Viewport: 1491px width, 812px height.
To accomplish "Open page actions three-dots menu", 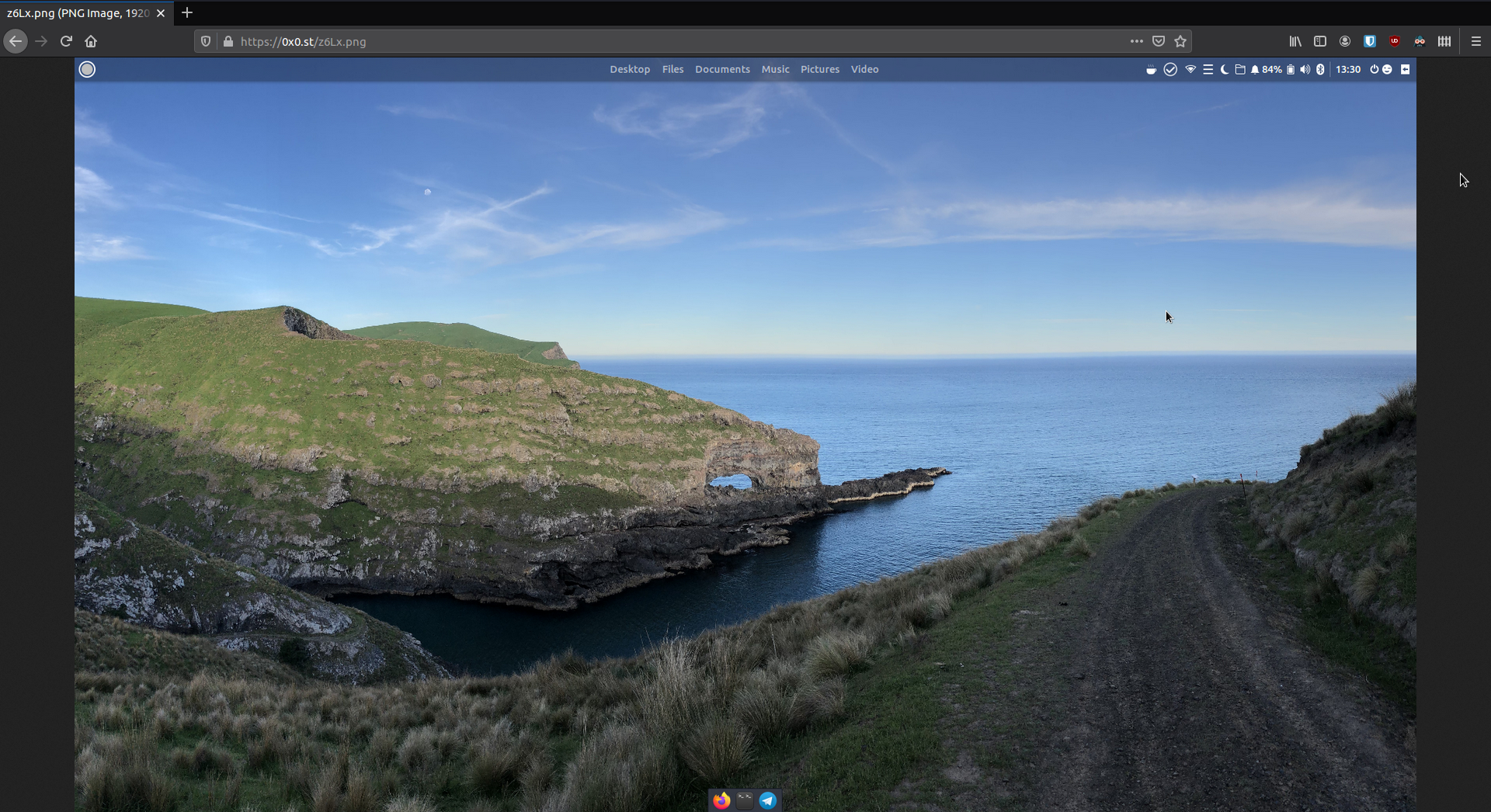I will point(1137,41).
